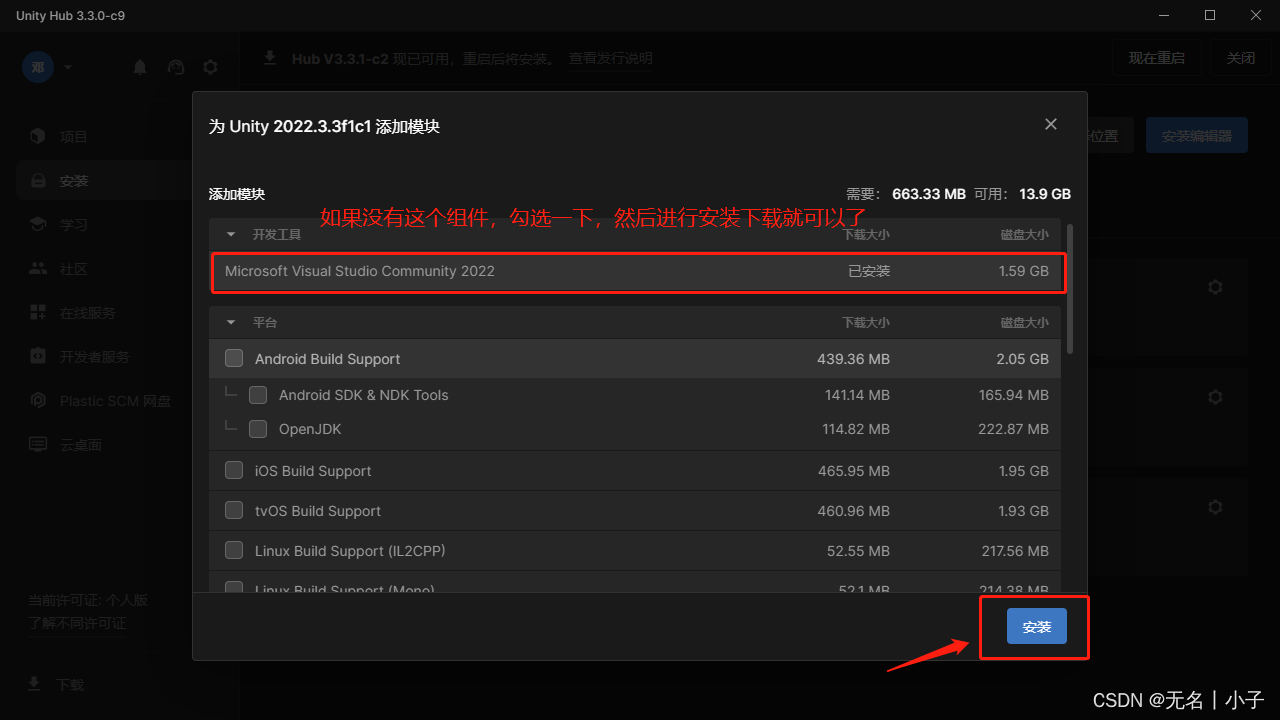Collapse the 平台 section

(x=231, y=323)
